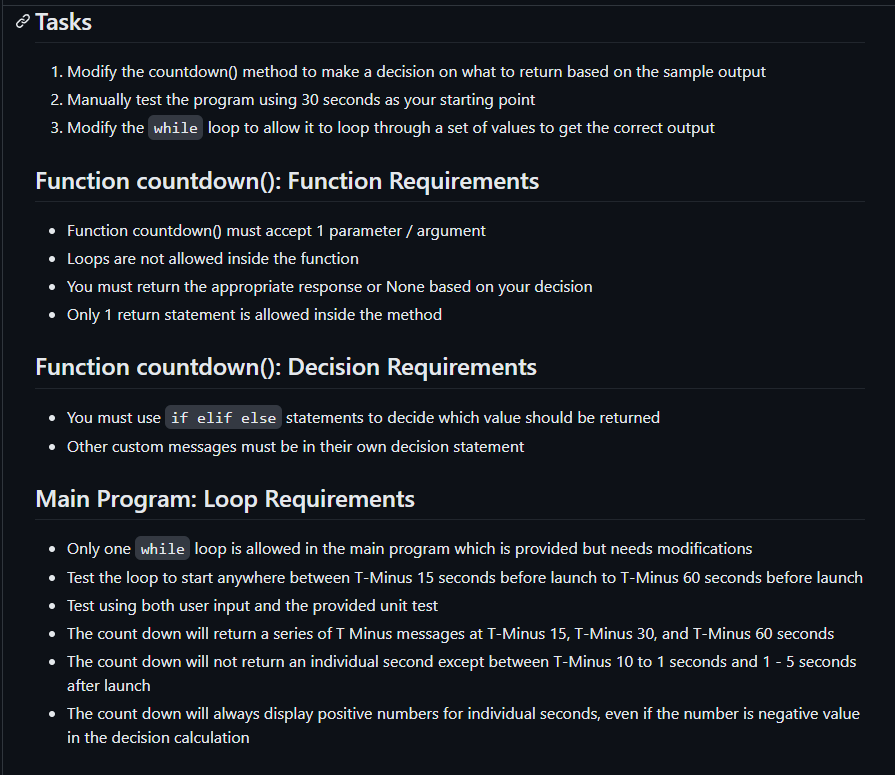Click 'will not return an individual second' bullet
895x775 pixels.
(461, 674)
